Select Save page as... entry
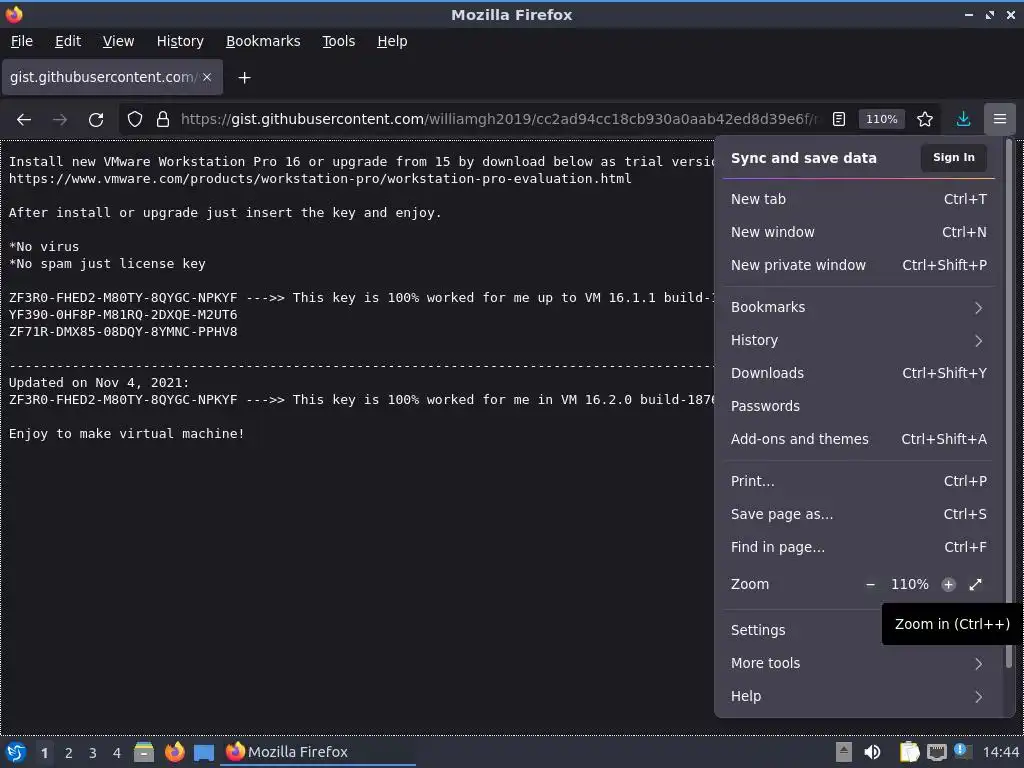 tap(858, 514)
